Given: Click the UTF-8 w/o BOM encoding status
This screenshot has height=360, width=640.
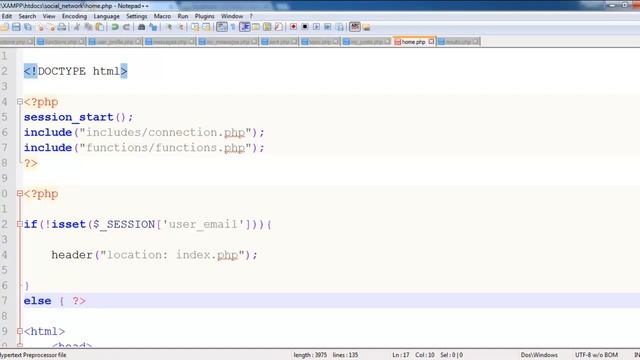Looking at the screenshot, I should [x=596, y=355].
